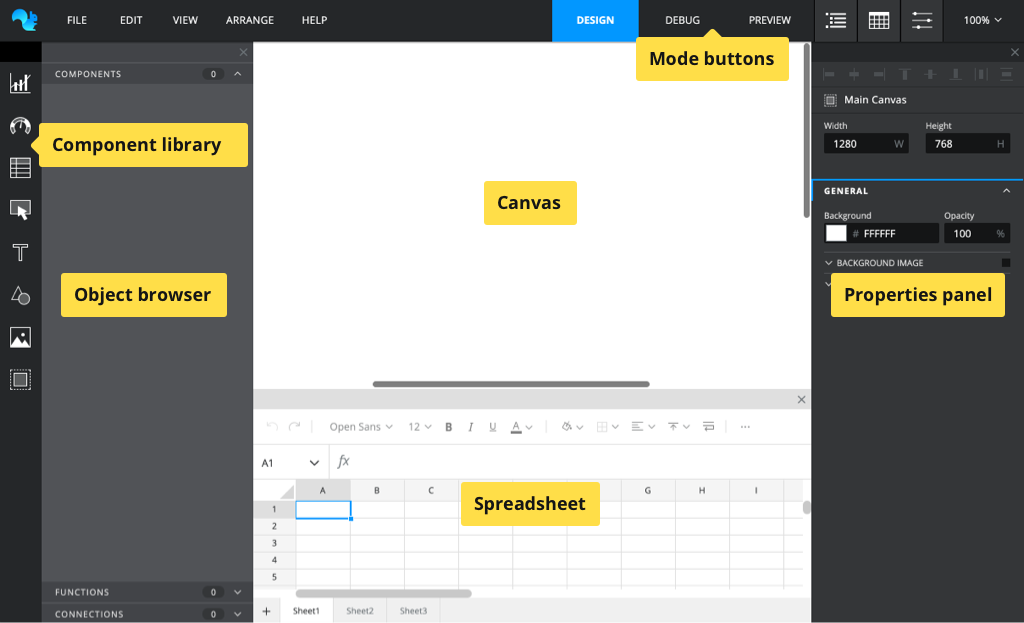Viewport: 1024px width, 623px height.
Task: Click the white Background color swatch
Action: coord(835,233)
